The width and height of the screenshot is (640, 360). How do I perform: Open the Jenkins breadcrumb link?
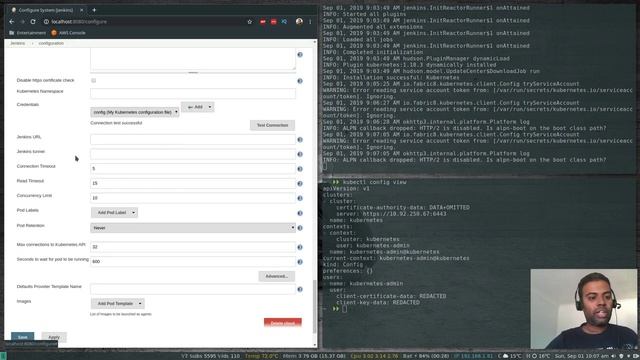18,43
